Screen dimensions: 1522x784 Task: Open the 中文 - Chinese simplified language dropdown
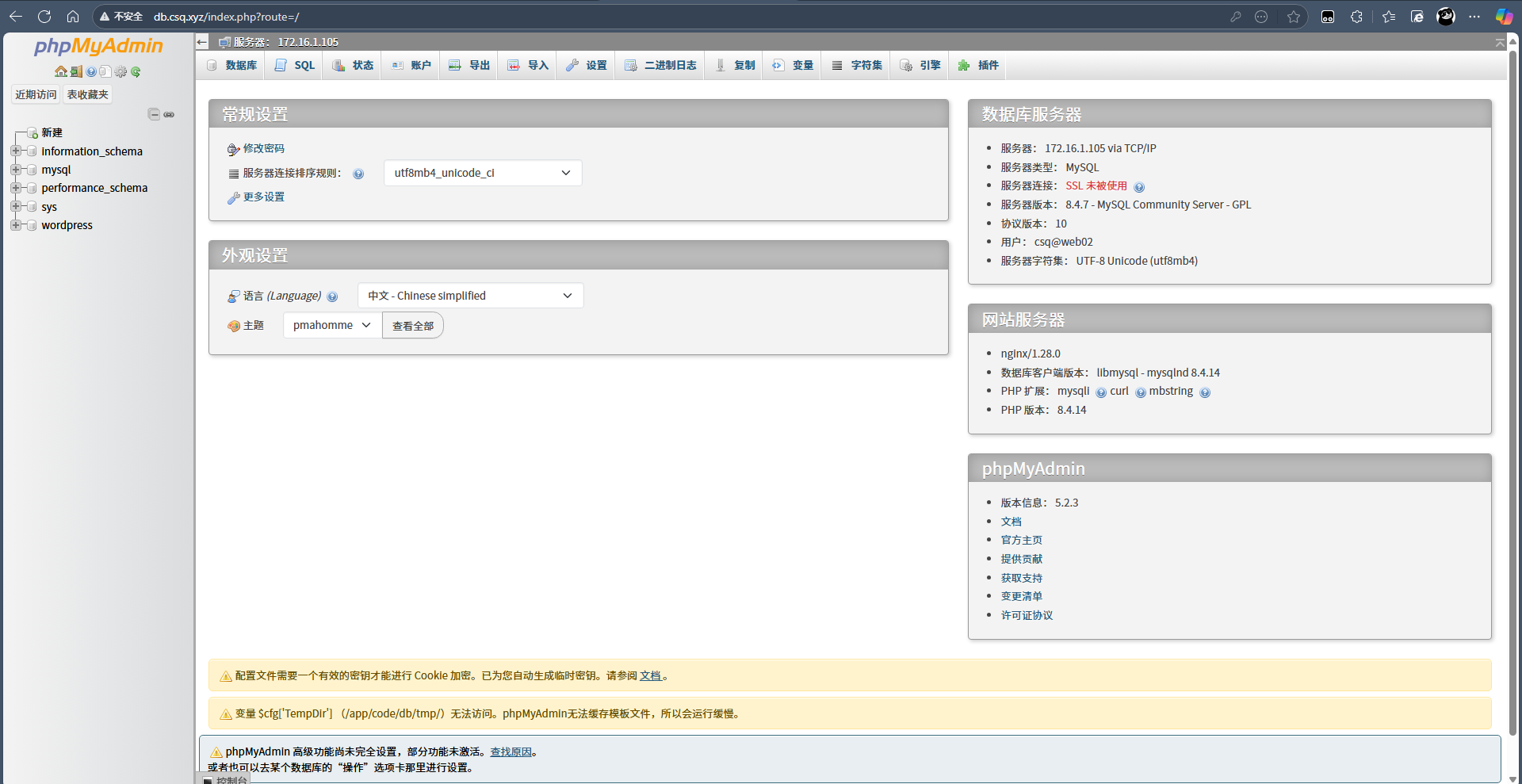(470, 296)
